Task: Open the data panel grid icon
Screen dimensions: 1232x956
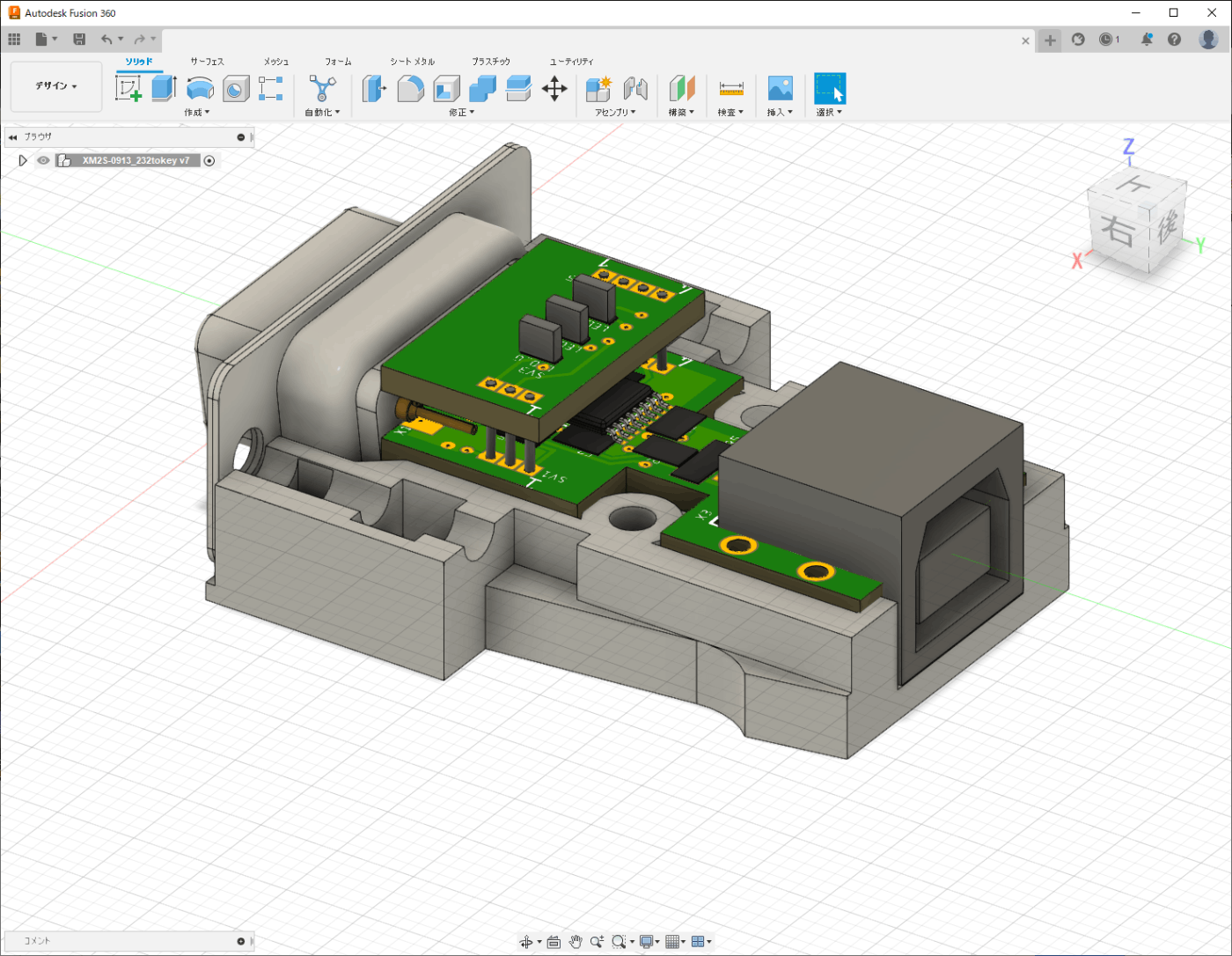Action: 14,40
